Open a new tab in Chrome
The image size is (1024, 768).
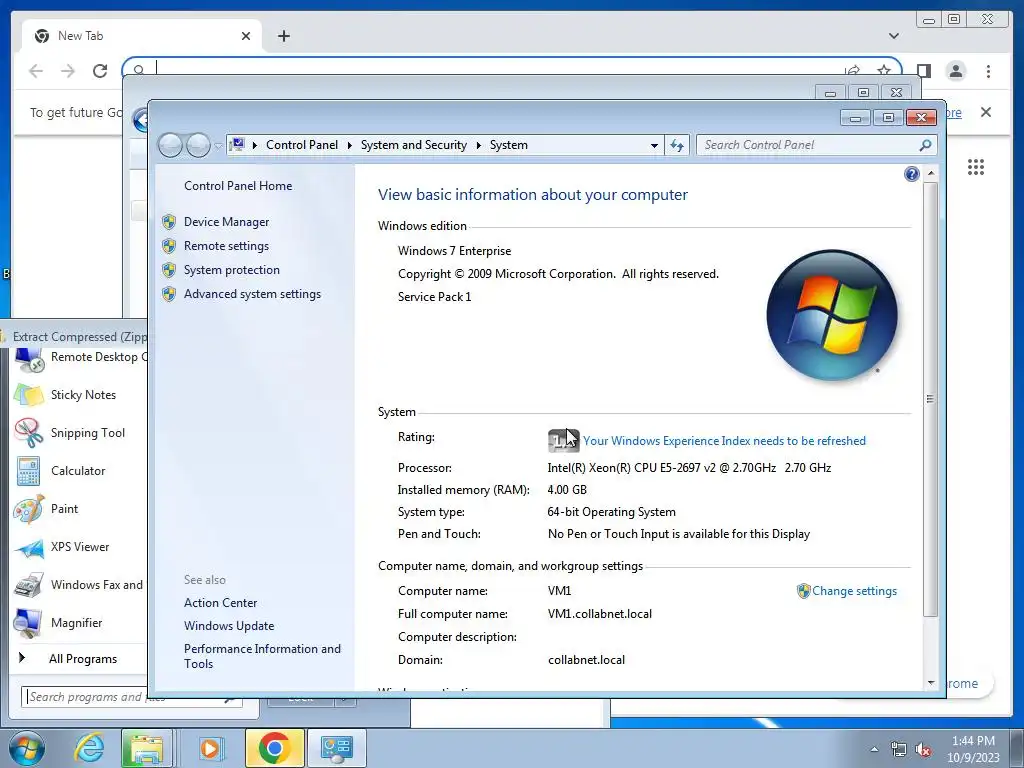[x=283, y=36]
